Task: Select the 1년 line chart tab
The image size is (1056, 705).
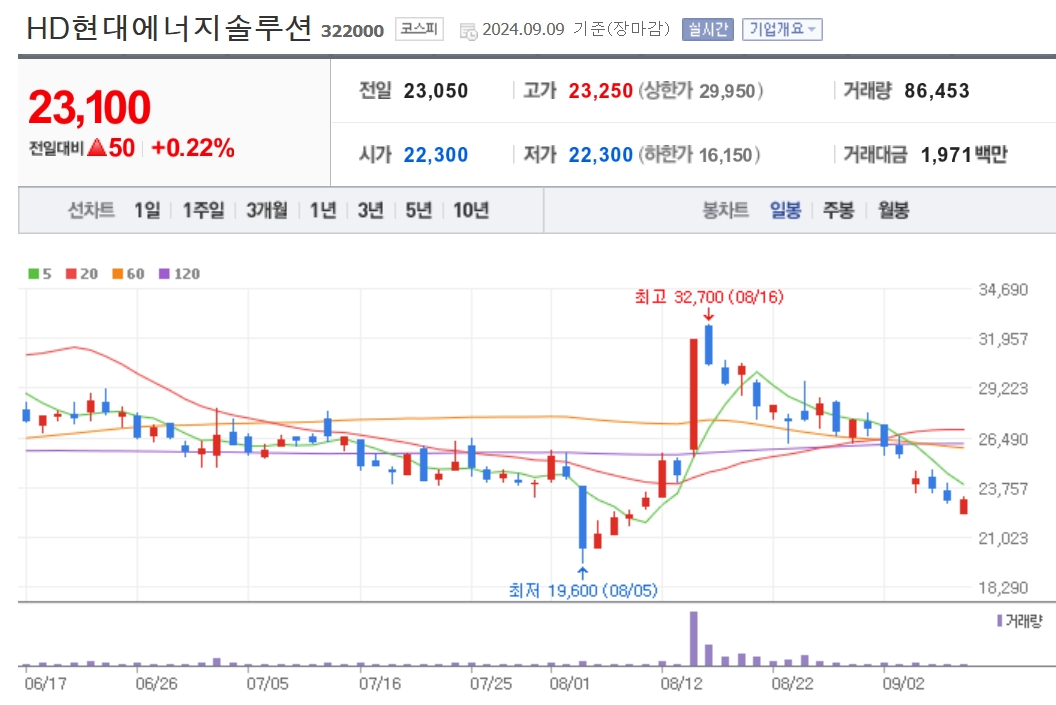Action: coord(323,210)
